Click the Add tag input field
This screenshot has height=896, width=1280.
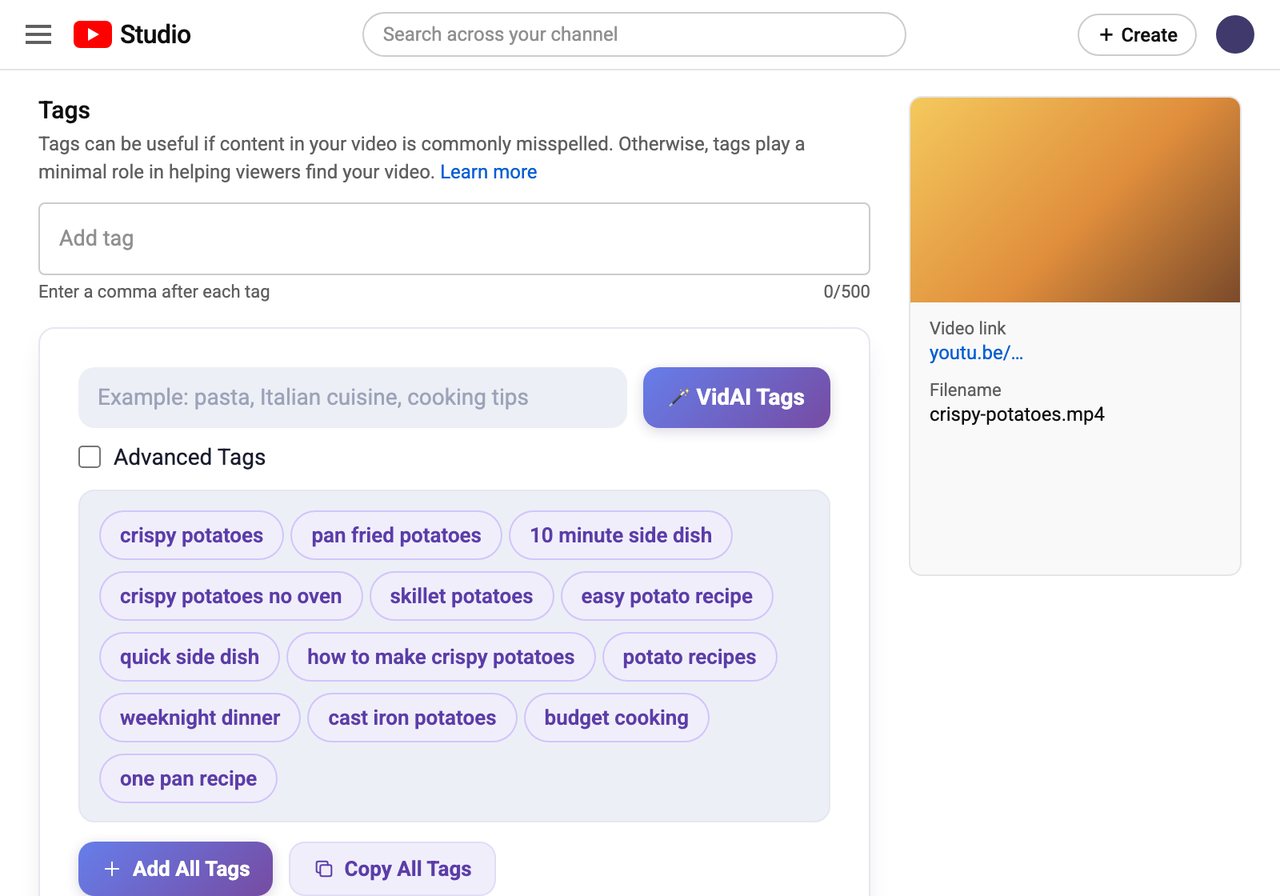click(454, 239)
